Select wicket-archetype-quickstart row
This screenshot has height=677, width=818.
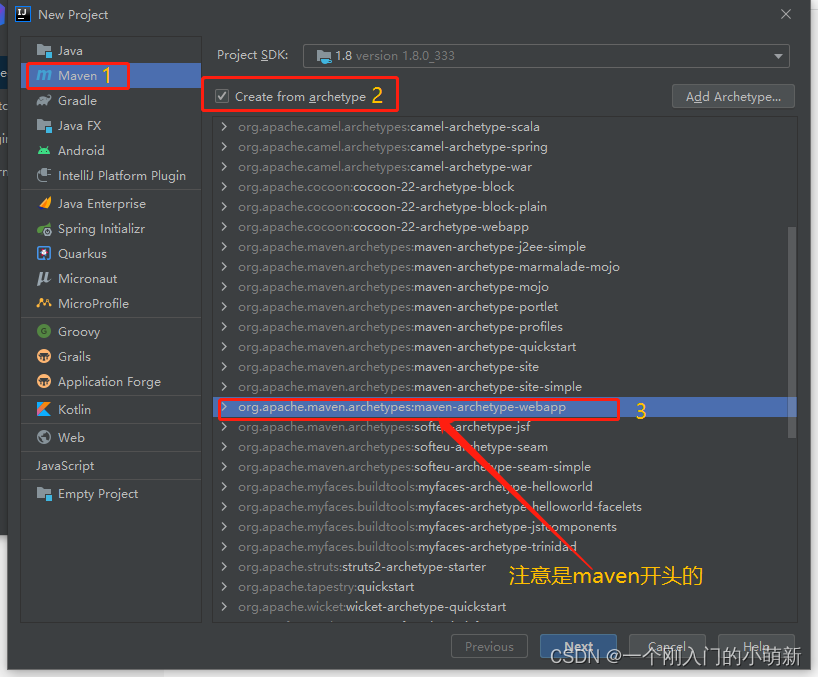[504, 607]
